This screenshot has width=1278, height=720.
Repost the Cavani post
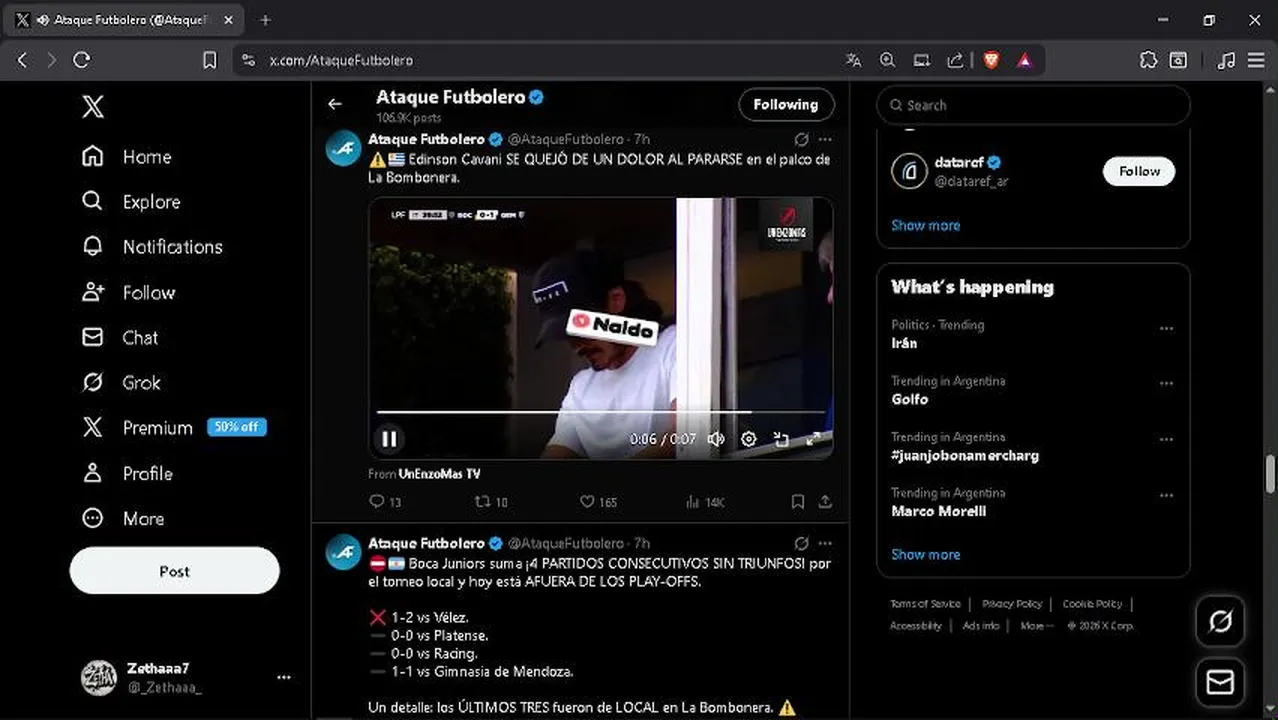tap(491, 502)
